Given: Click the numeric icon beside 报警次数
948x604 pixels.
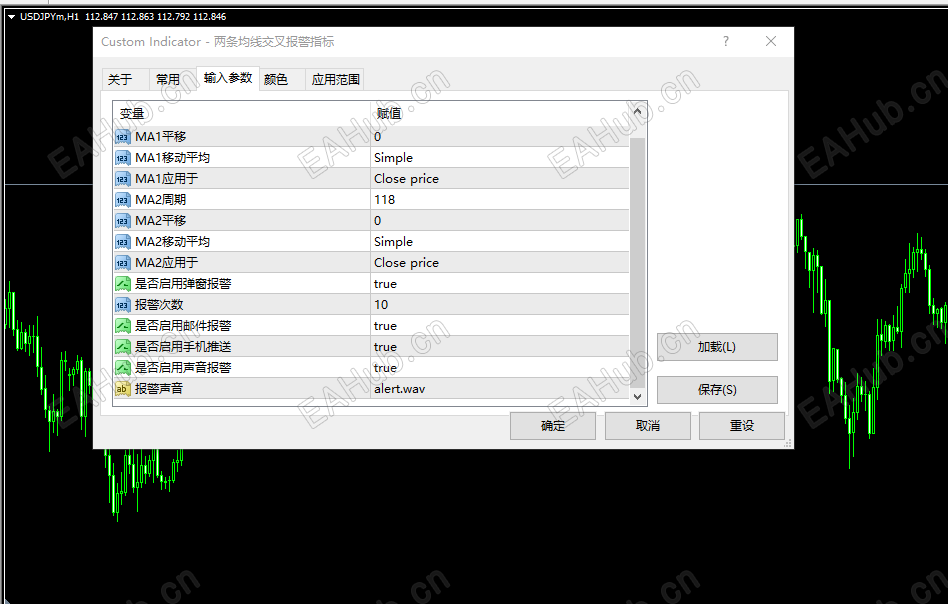Looking at the screenshot, I should coord(121,304).
